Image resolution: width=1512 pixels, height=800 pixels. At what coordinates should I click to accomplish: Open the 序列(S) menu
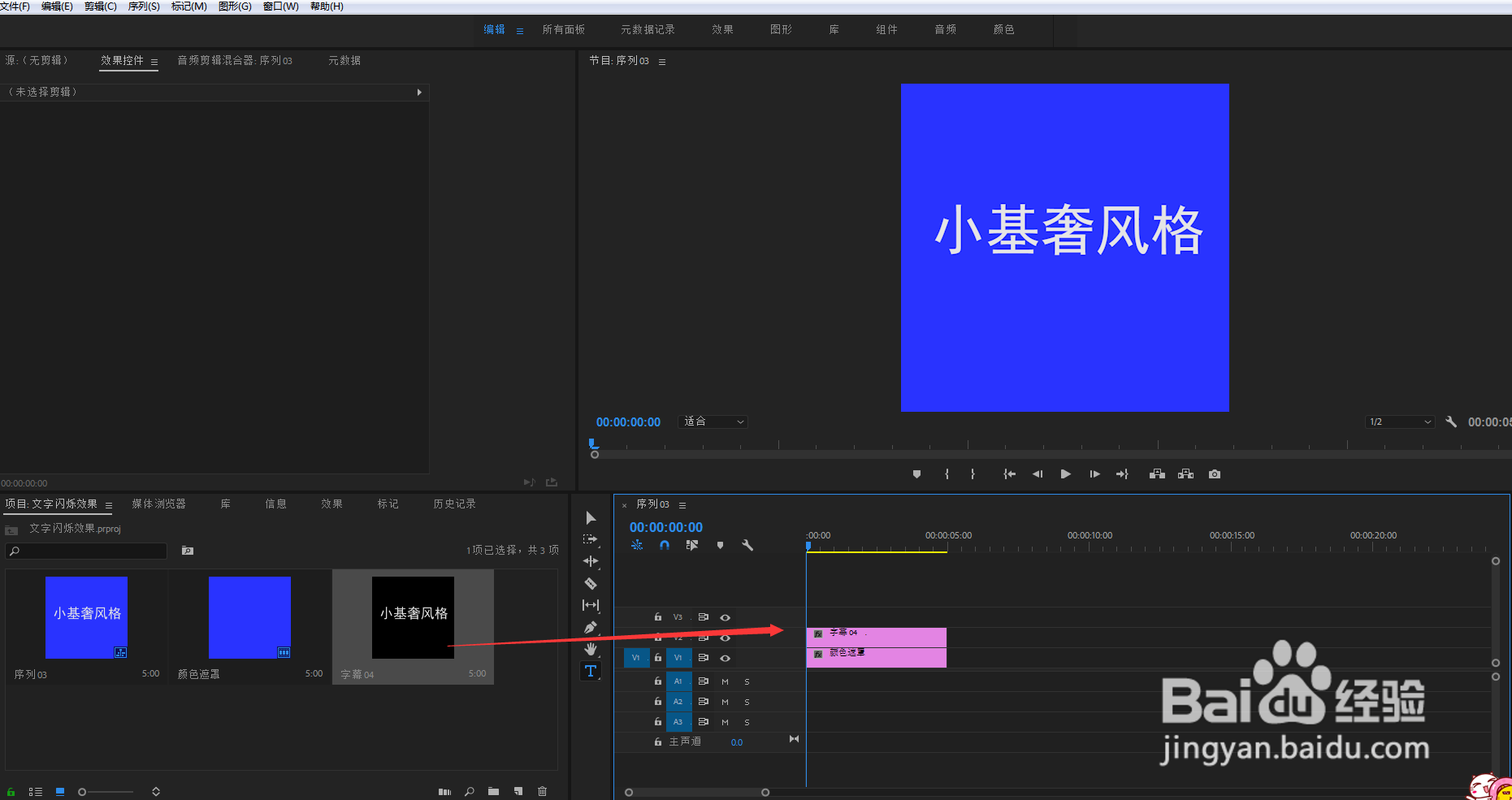(x=144, y=6)
